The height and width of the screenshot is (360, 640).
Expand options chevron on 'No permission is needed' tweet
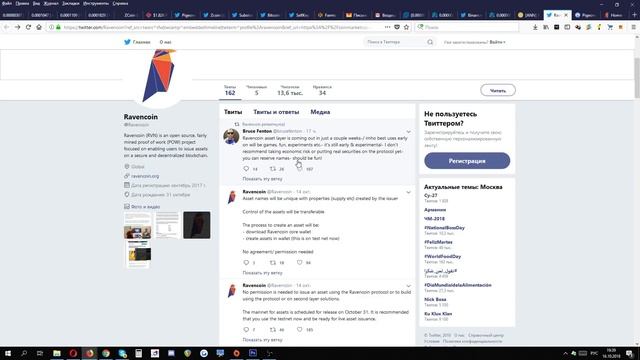pyautogui.click(x=408, y=286)
